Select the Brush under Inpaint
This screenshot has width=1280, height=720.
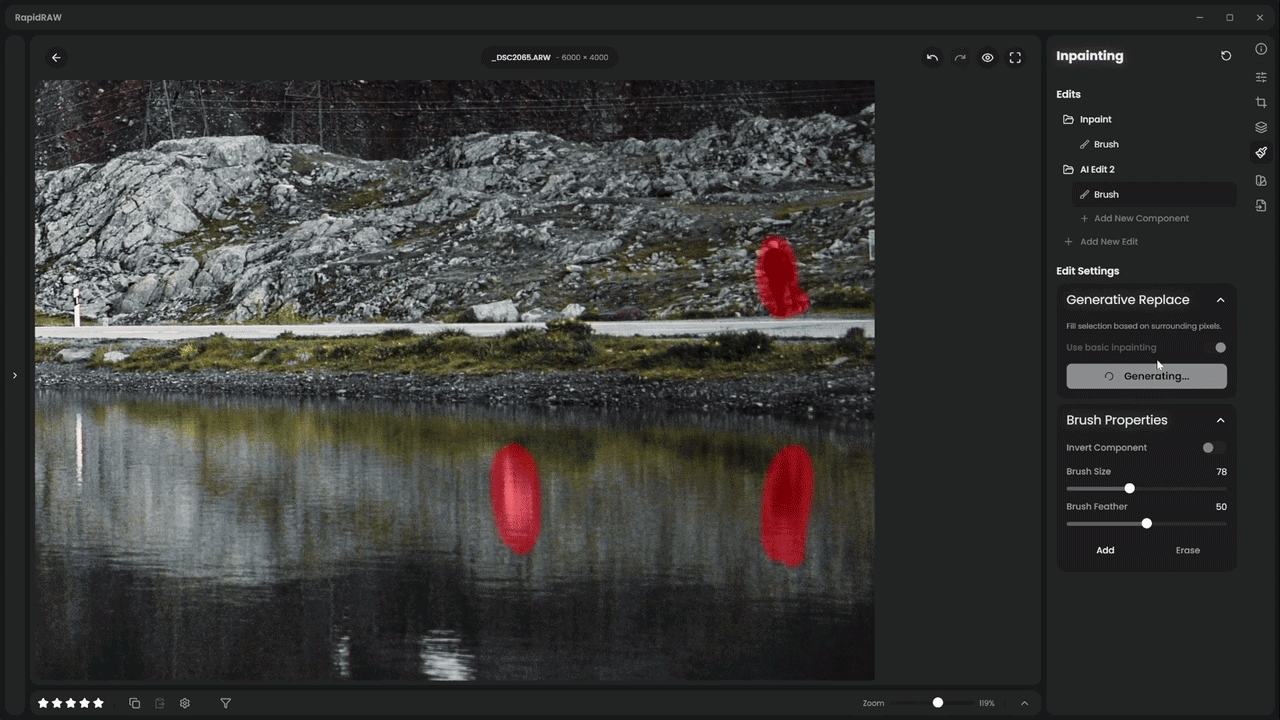coord(1154,144)
